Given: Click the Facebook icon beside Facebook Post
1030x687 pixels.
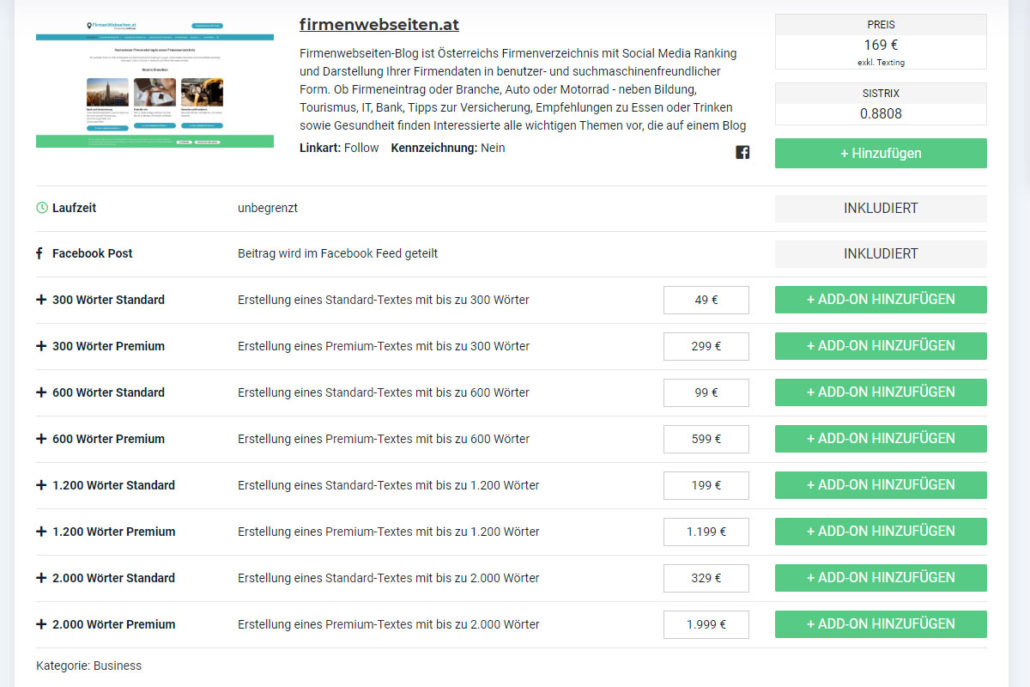Looking at the screenshot, I should [x=41, y=254].
